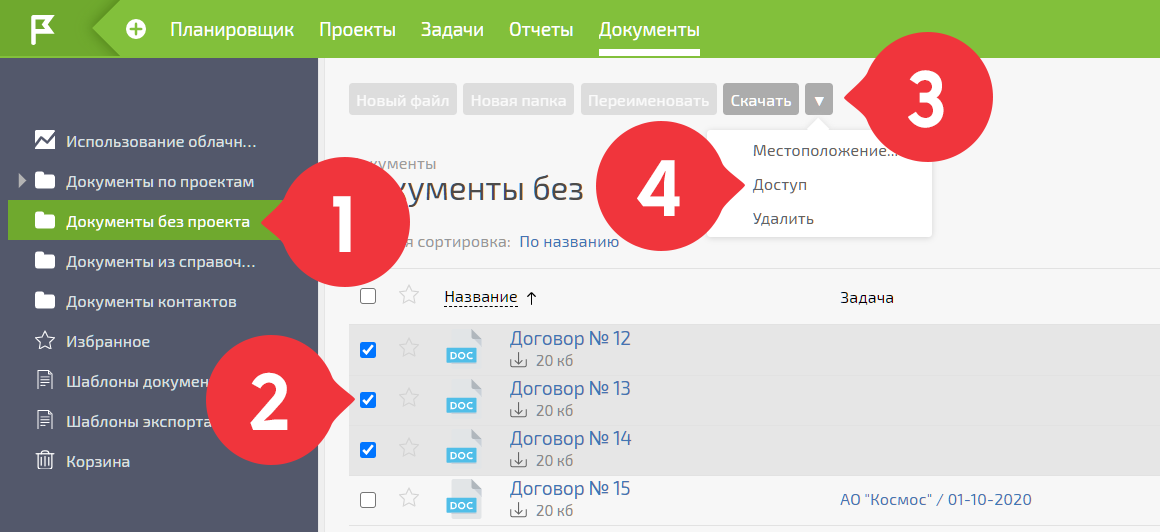The width and height of the screenshot is (1160, 532).
Task: Open the Договор № 13 document link
Action: [x=570, y=388]
